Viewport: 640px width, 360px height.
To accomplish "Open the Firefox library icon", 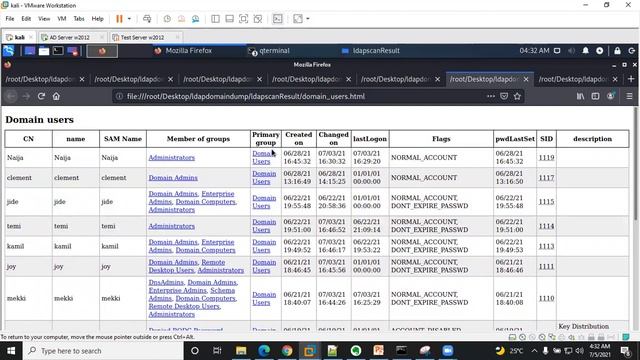I will [580, 96].
